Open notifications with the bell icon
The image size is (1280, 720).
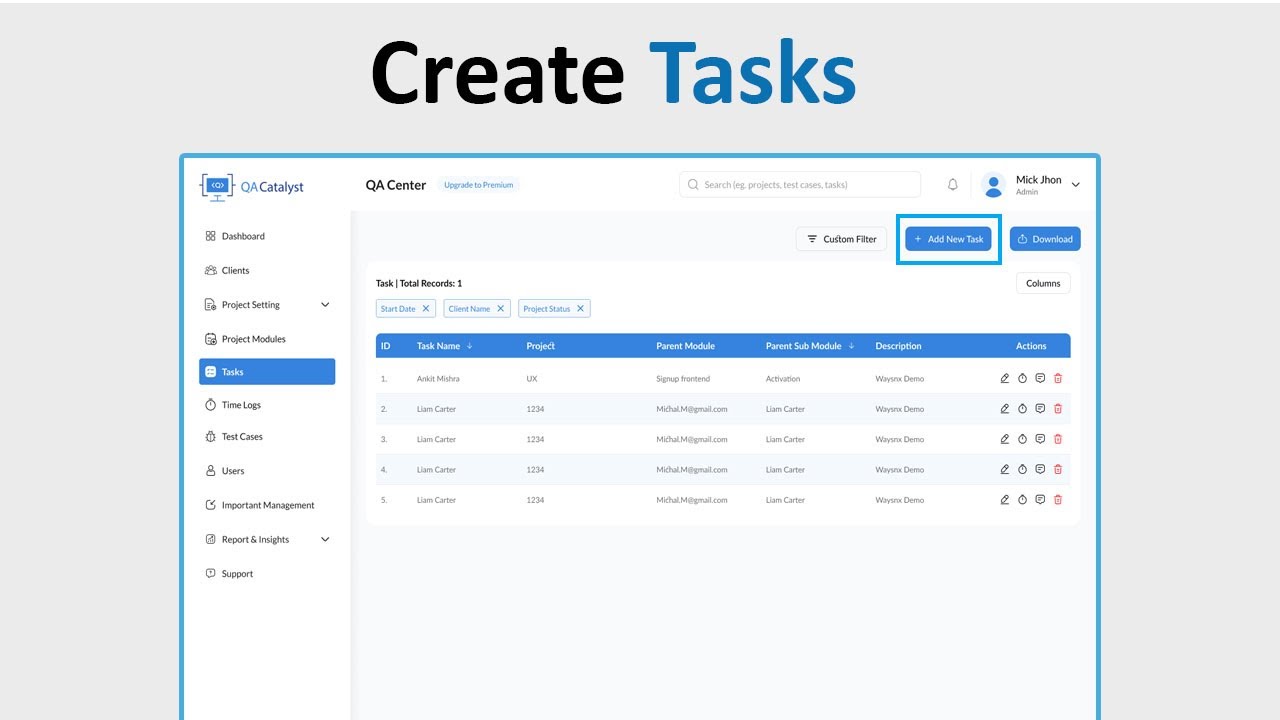tap(953, 185)
